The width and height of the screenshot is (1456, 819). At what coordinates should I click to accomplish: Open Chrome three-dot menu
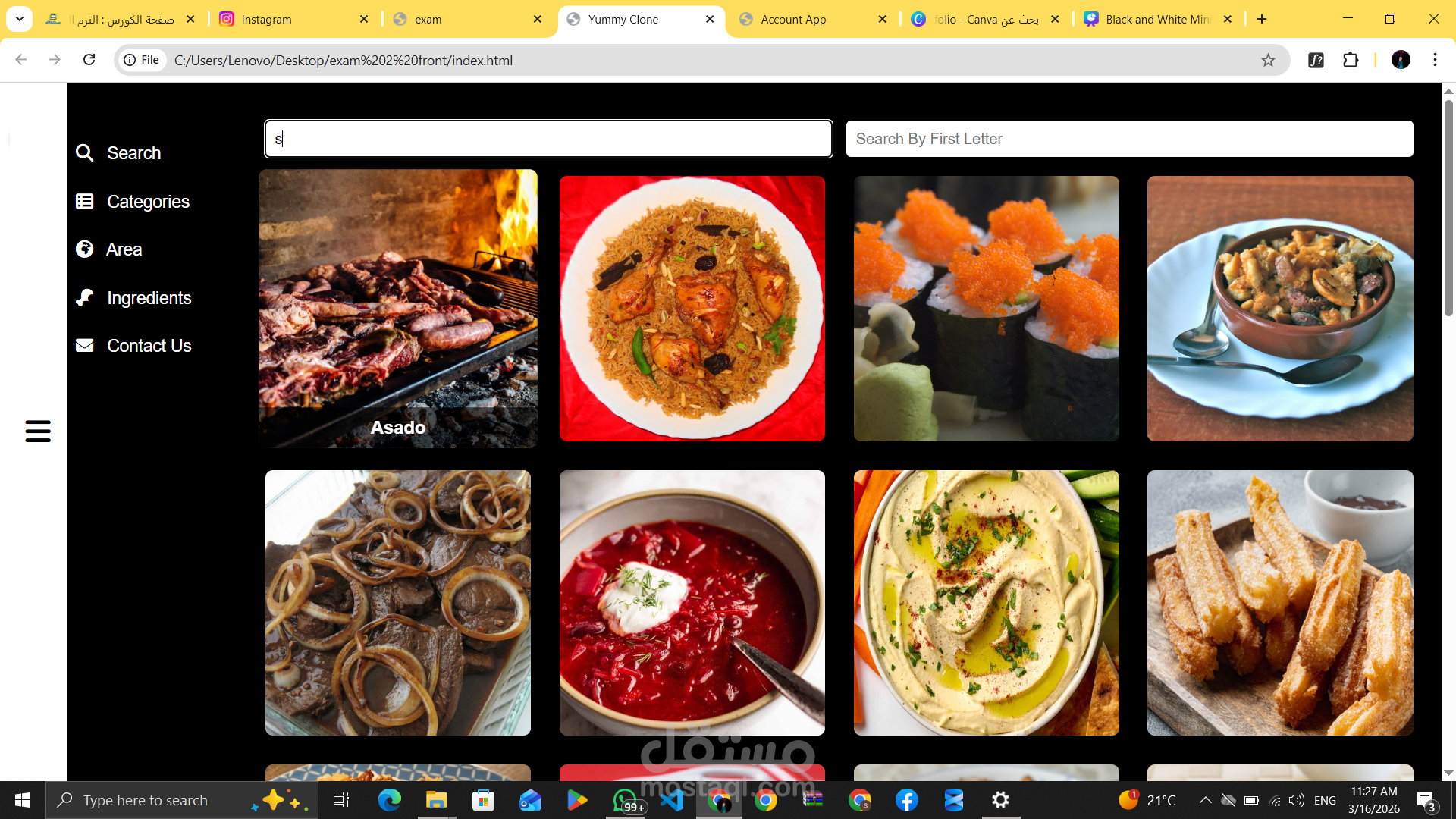point(1435,60)
